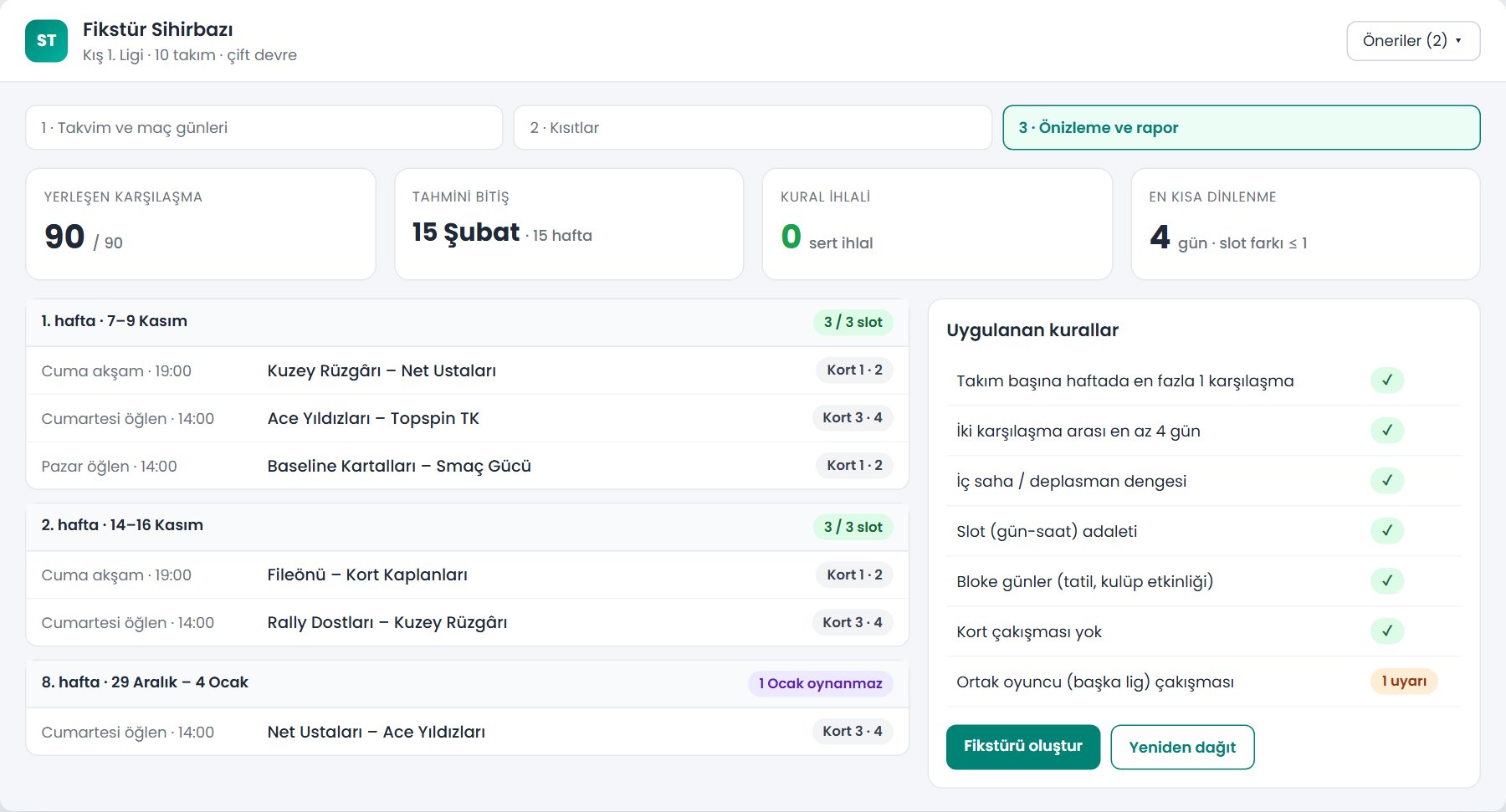Click the ST app logo icon
Screen dimensions: 1506x812
(46, 41)
